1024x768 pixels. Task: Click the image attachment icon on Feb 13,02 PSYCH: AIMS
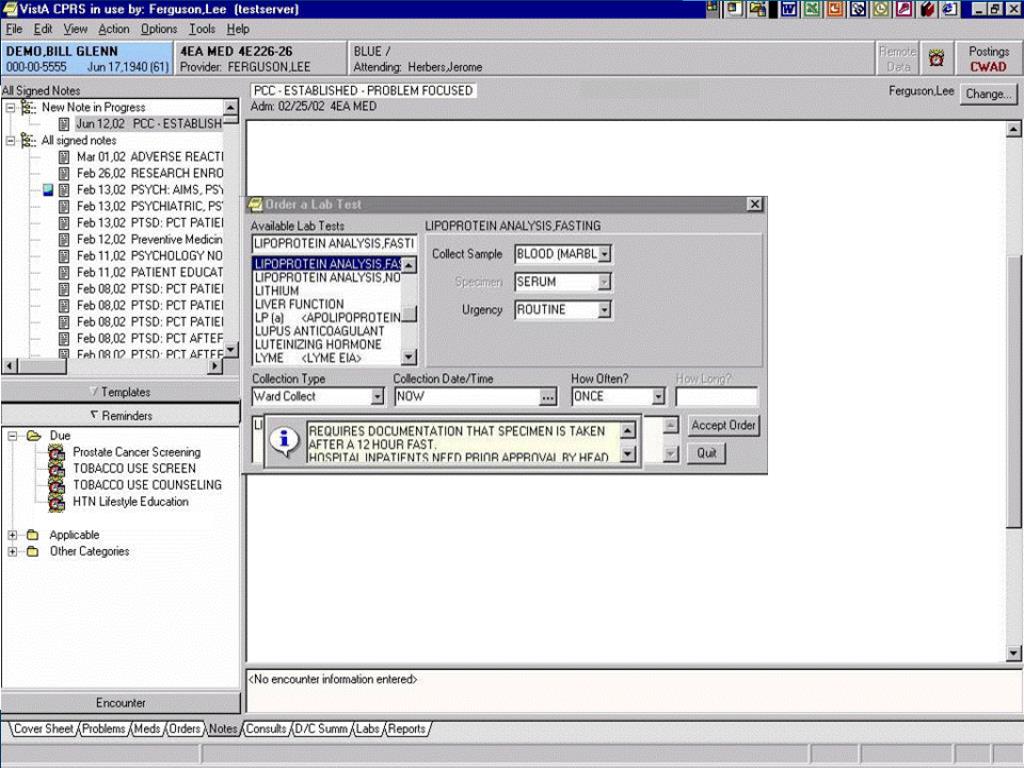[x=48, y=190]
